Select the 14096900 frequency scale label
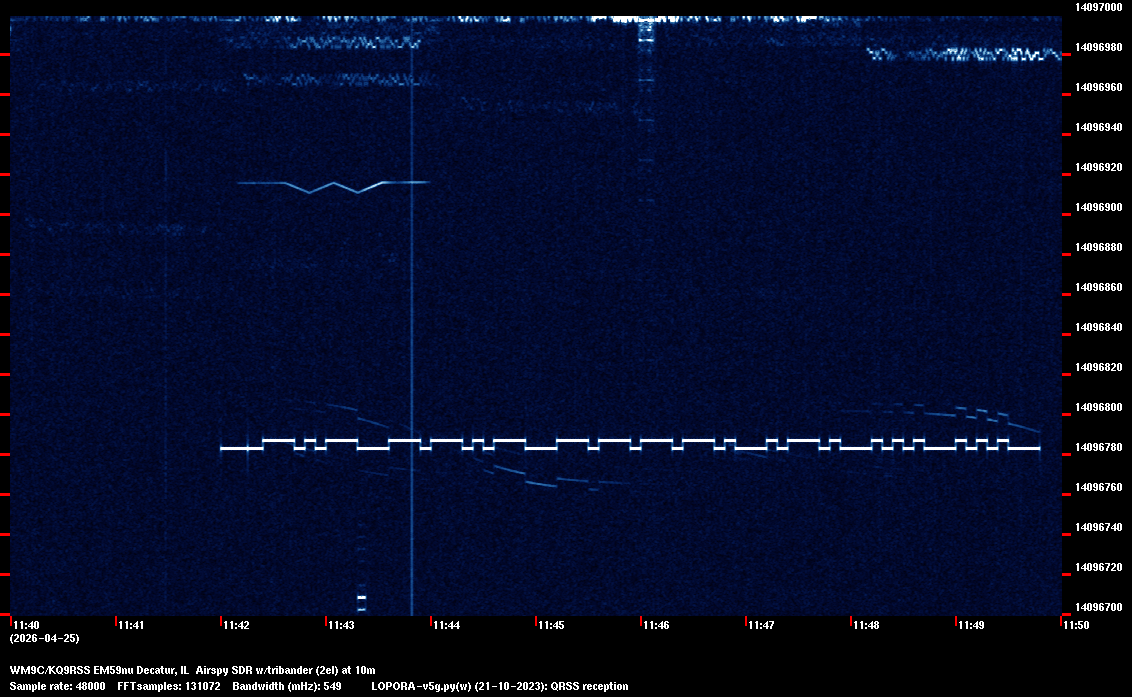 pyautogui.click(x=1097, y=207)
